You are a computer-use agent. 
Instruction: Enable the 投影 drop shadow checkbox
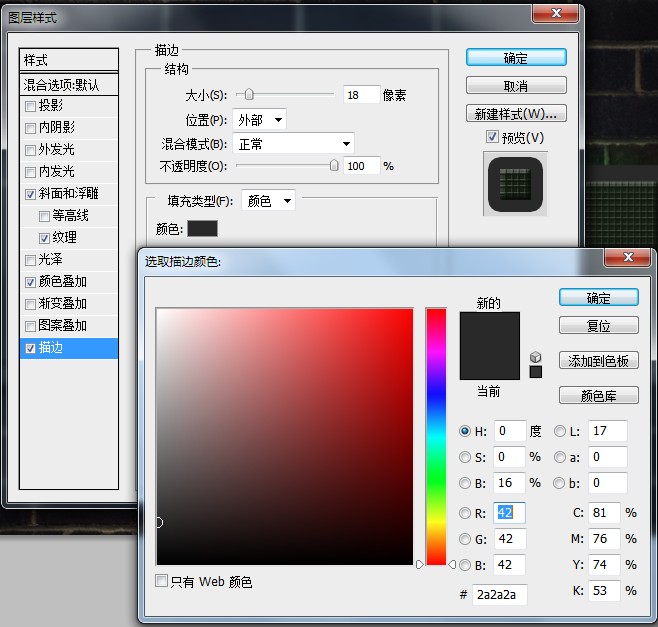30,106
